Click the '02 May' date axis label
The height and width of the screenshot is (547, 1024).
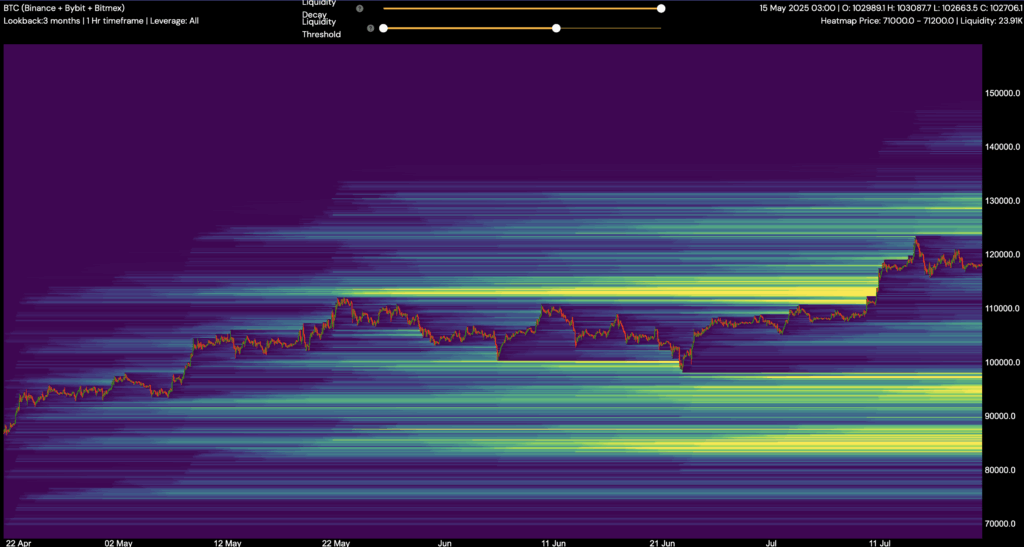[x=118, y=542]
